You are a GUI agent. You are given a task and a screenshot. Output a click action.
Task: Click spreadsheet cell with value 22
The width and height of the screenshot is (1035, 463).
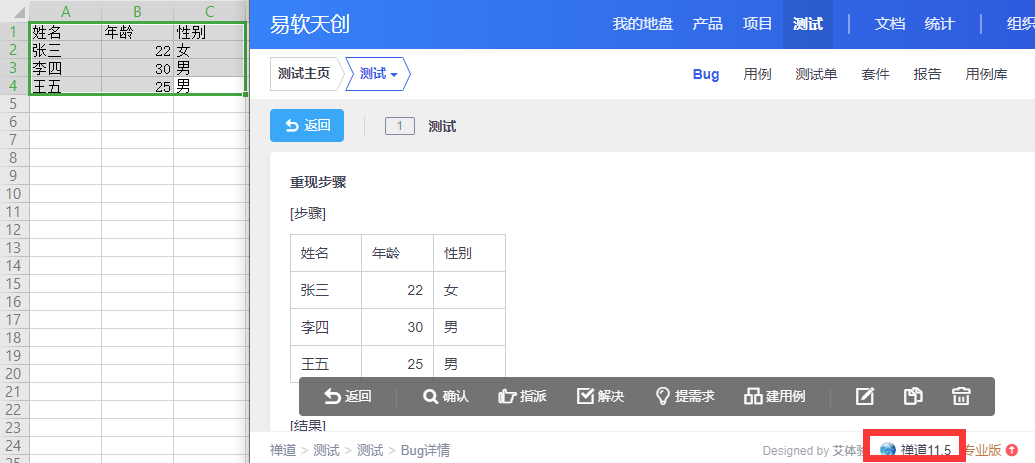137,50
